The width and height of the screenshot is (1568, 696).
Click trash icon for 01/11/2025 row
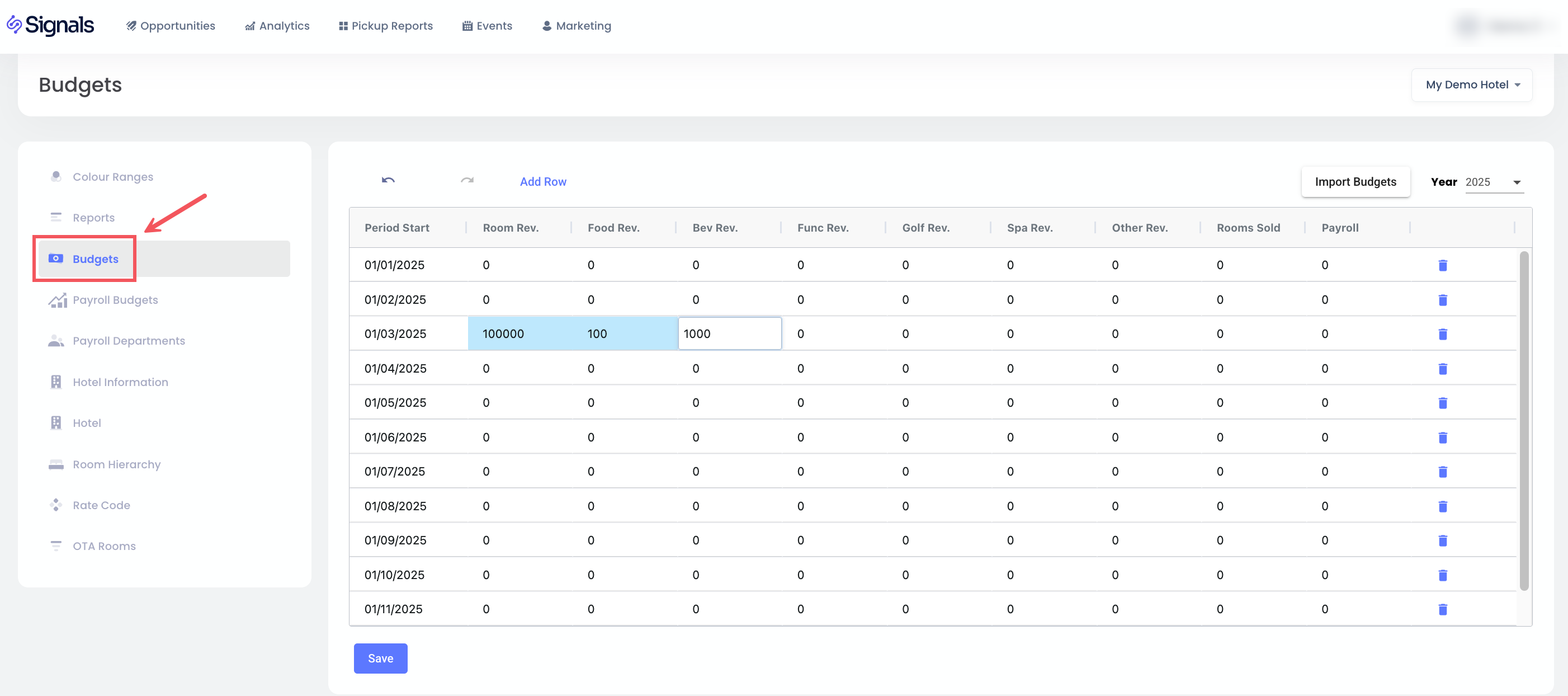[1442, 609]
